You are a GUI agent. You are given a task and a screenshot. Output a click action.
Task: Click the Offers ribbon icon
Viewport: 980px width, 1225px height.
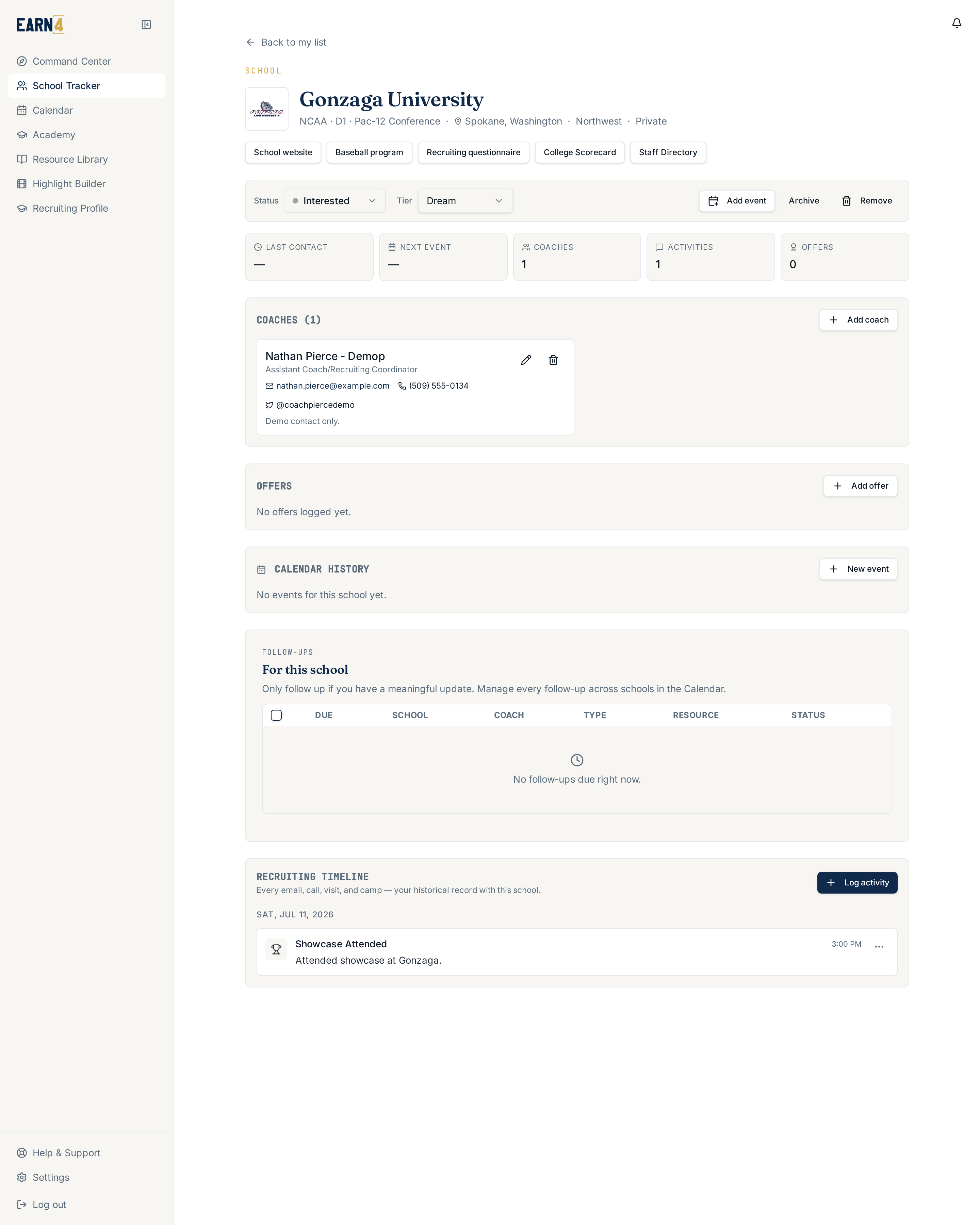(794, 247)
